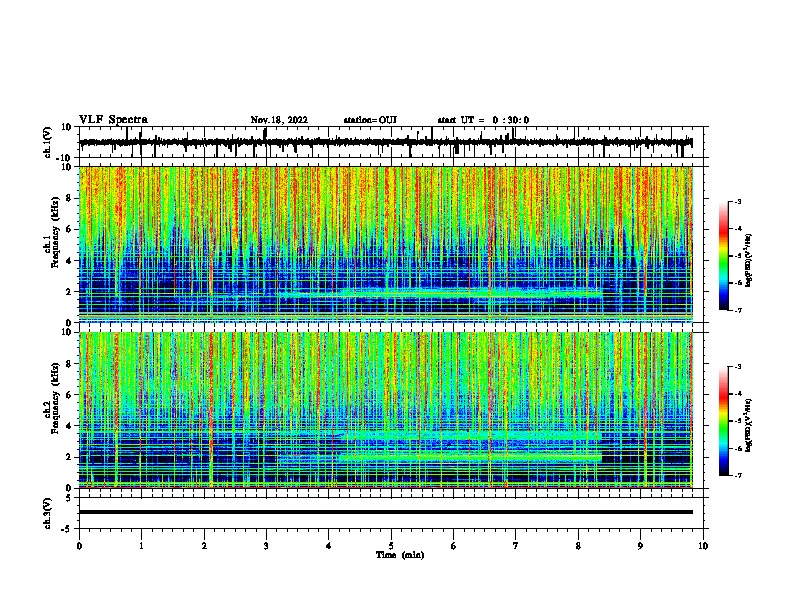Click time axis tick label "4"

(x=329, y=546)
